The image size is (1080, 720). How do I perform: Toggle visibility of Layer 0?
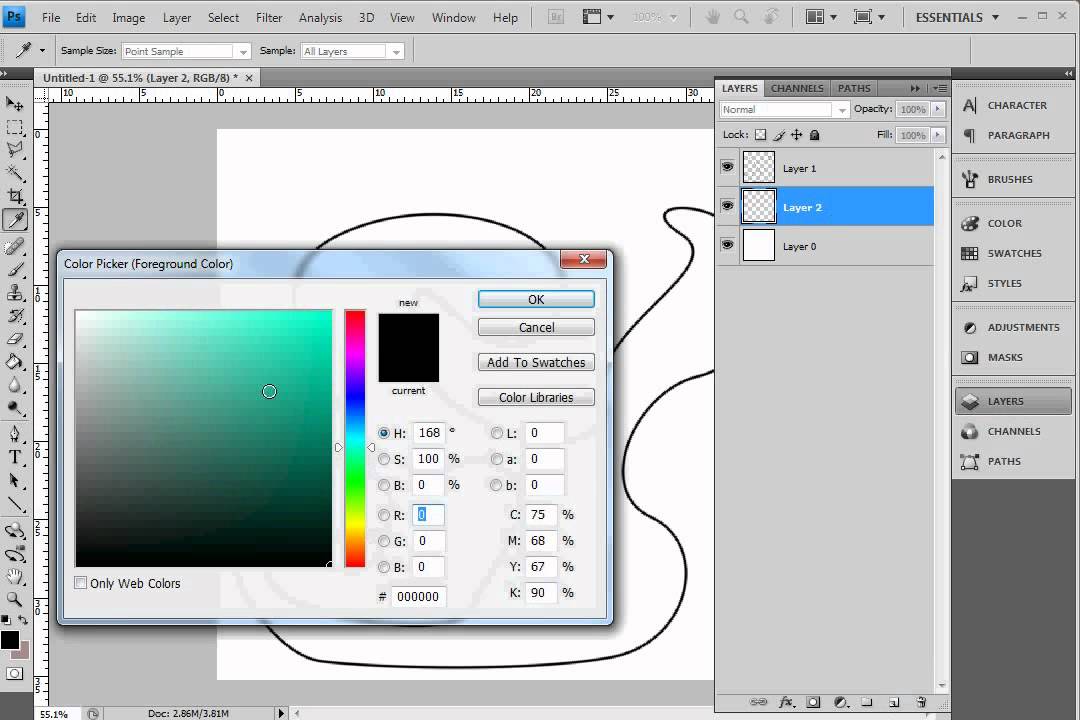pyautogui.click(x=727, y=245)
